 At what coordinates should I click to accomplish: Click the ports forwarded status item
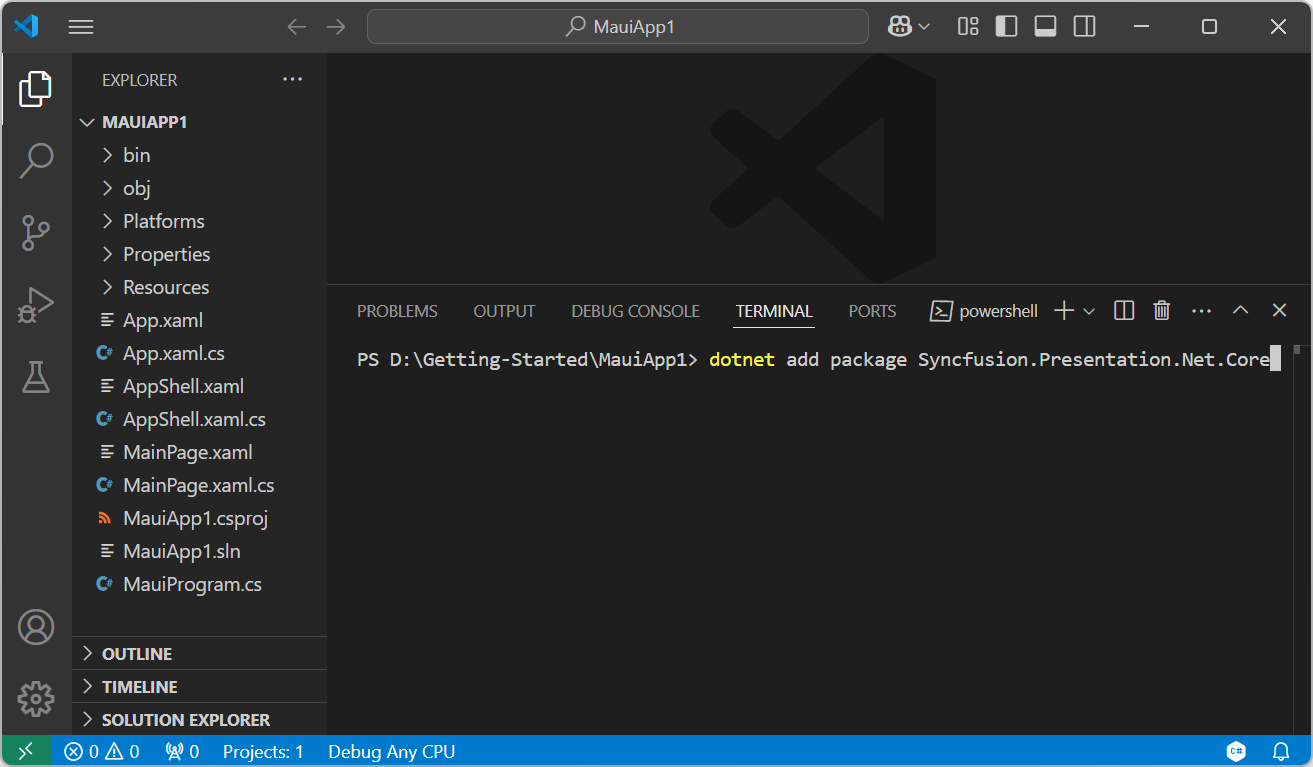pyautogui.click(x=182, y=751)
